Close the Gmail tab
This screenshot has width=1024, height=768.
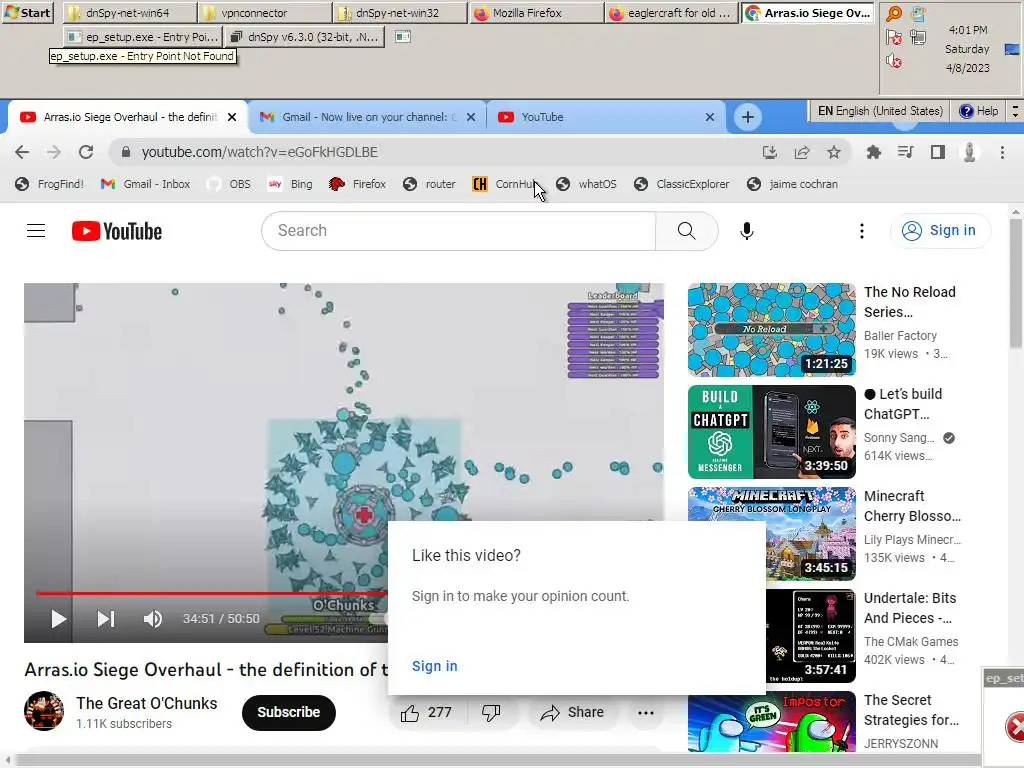click(x=471, y=117)
